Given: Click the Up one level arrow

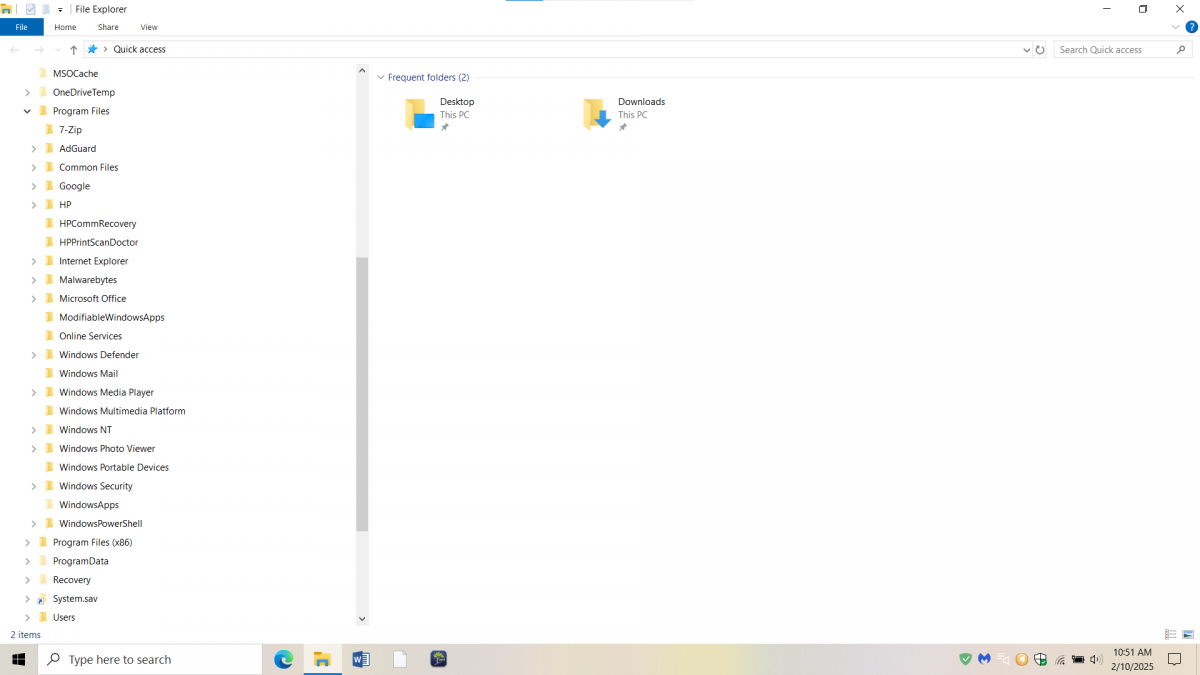Looking at the screenshot, I should pyautogui.click(x=73, y=49).
